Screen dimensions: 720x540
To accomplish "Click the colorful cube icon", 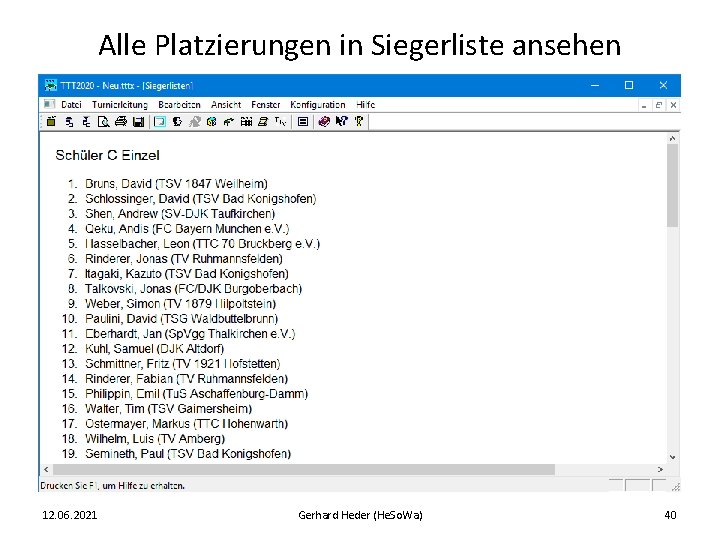I will coord(212,122).
